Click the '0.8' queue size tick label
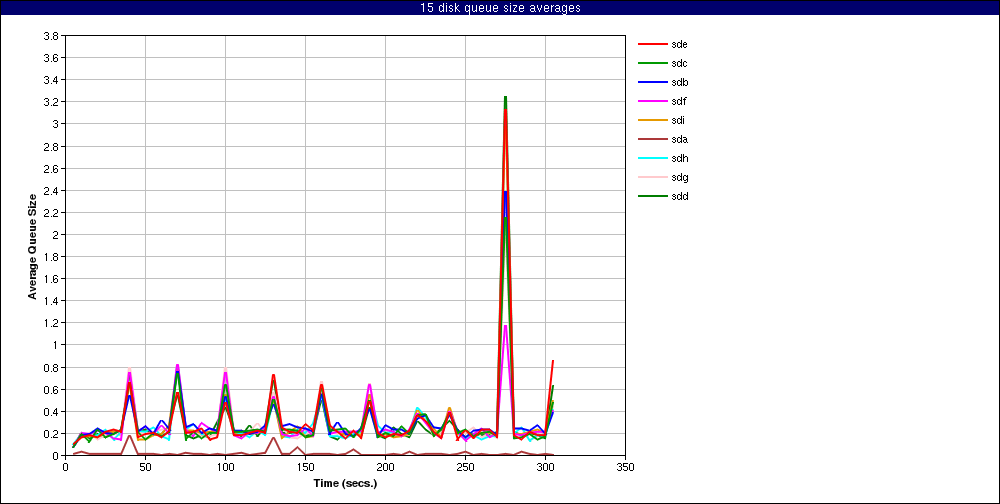The width and height of the screenshot is (1000, 504). (x=51, y=367)
